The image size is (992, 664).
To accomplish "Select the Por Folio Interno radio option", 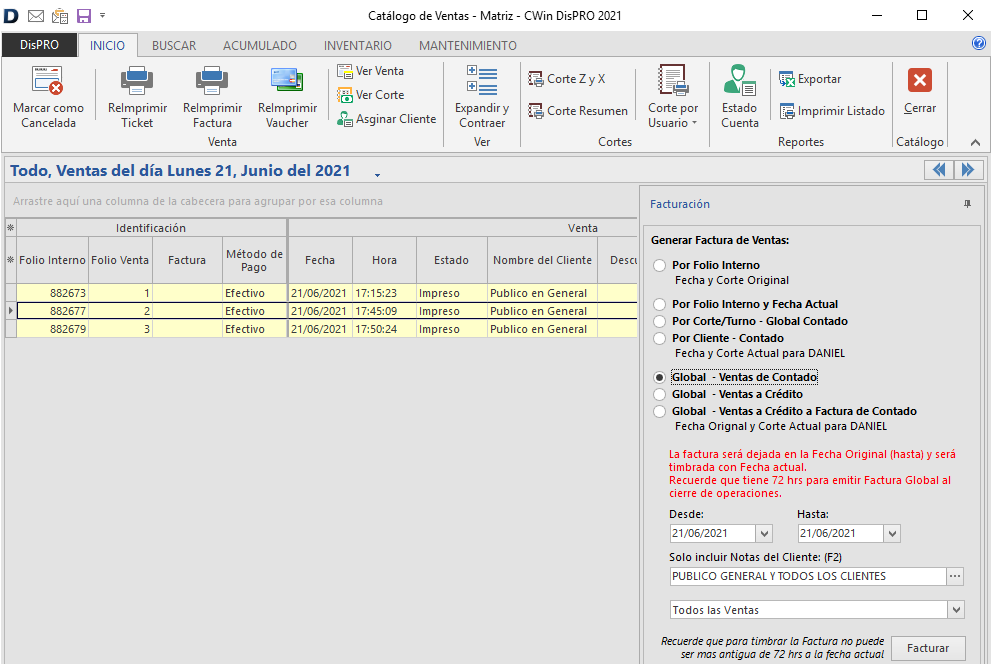I will point(659,266).
